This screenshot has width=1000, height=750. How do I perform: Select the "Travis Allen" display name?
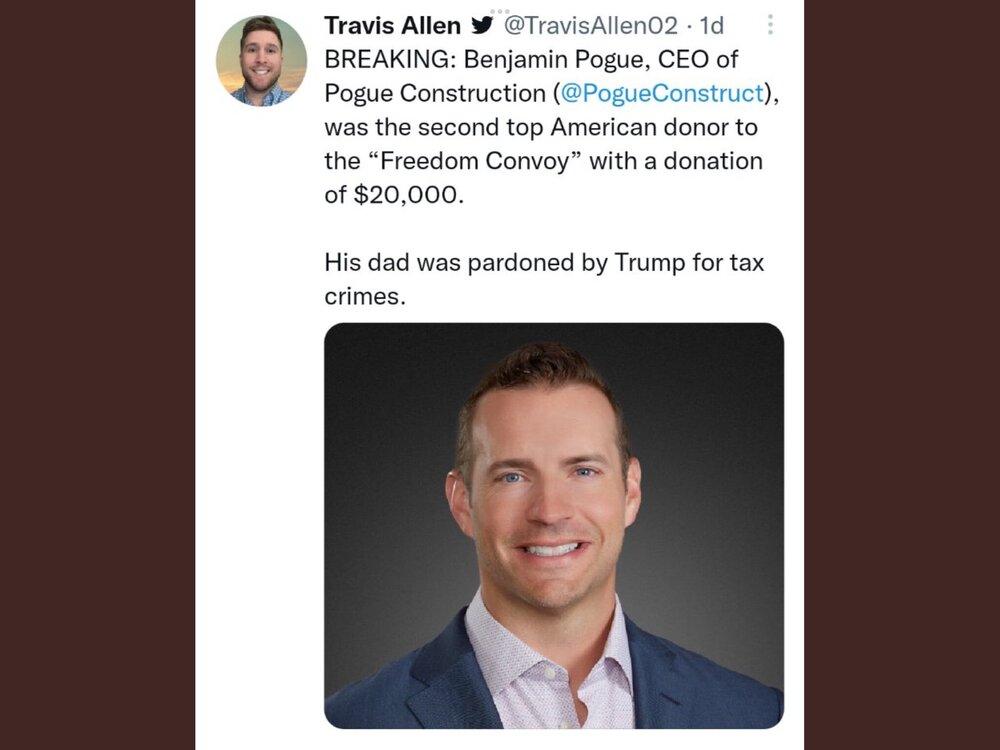(392, 26)
